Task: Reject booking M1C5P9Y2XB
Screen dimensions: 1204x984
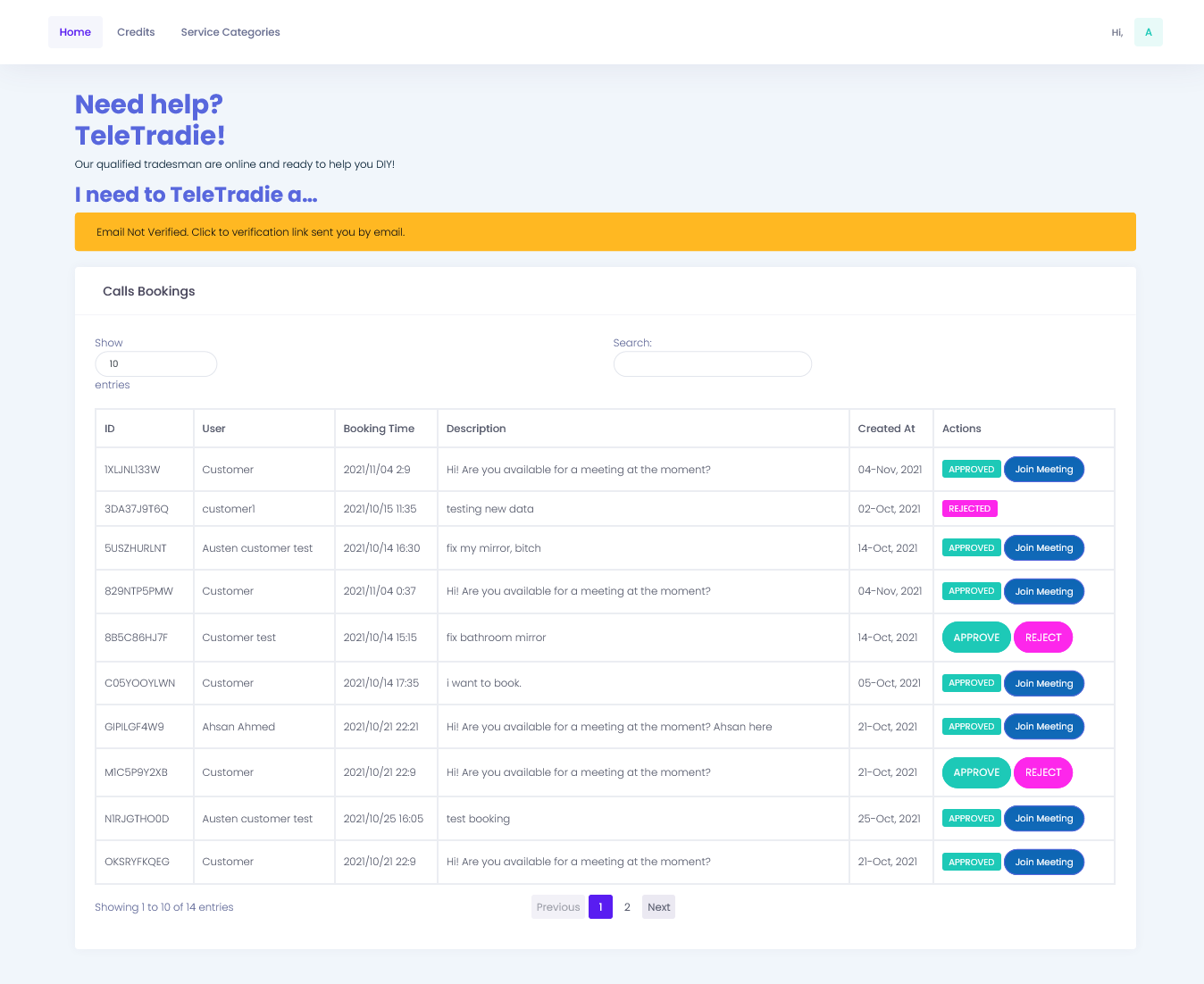Action: pos(1042,772)
